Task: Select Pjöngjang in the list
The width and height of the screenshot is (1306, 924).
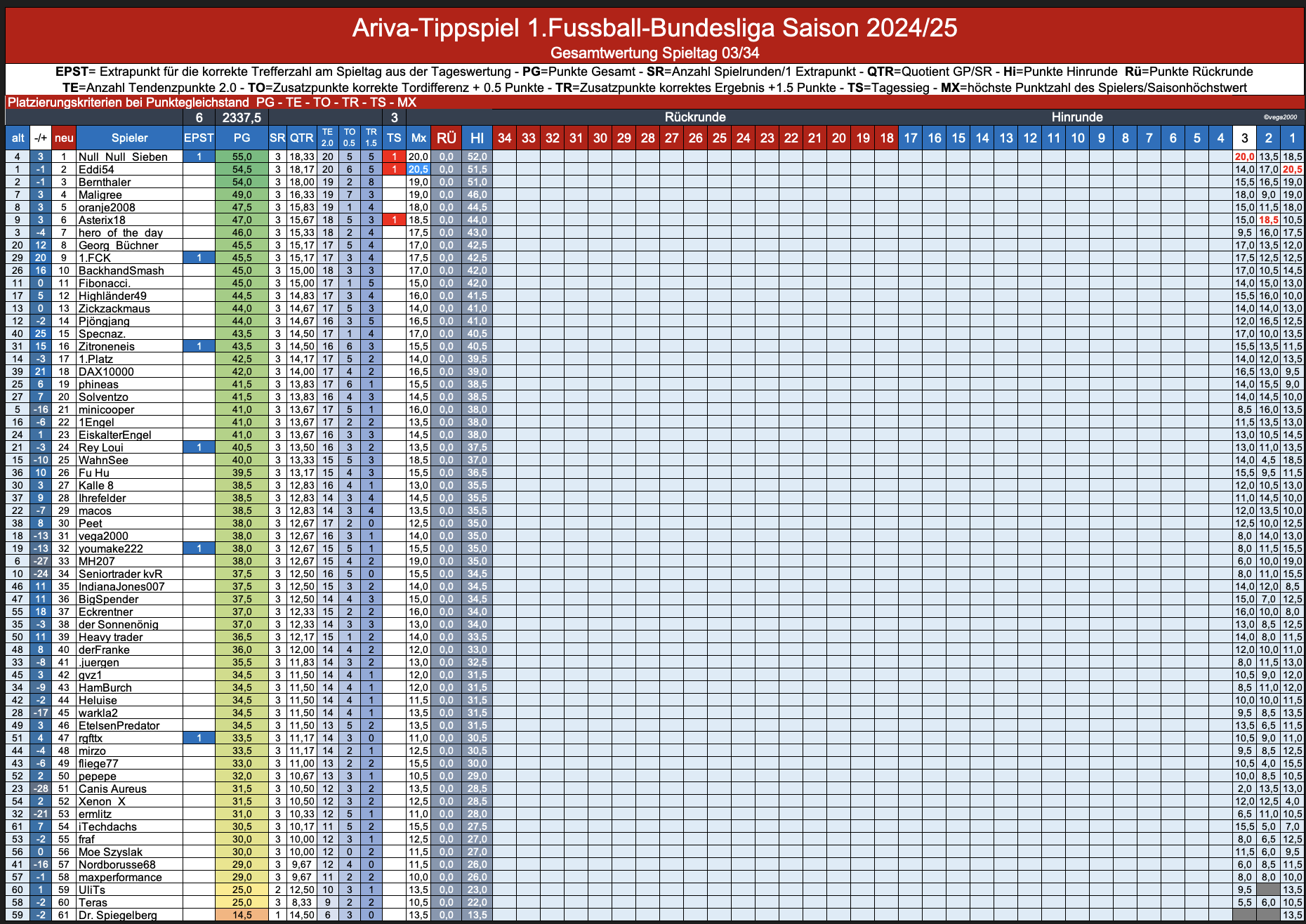Action: tap(129, 321)
